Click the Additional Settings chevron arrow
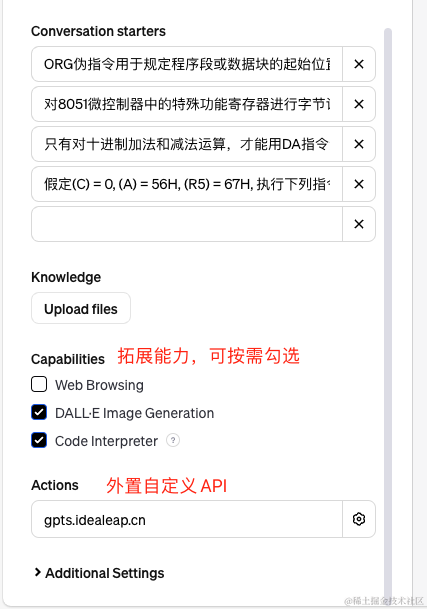This screenshot has height=609, width=427. tap(37, 572)
